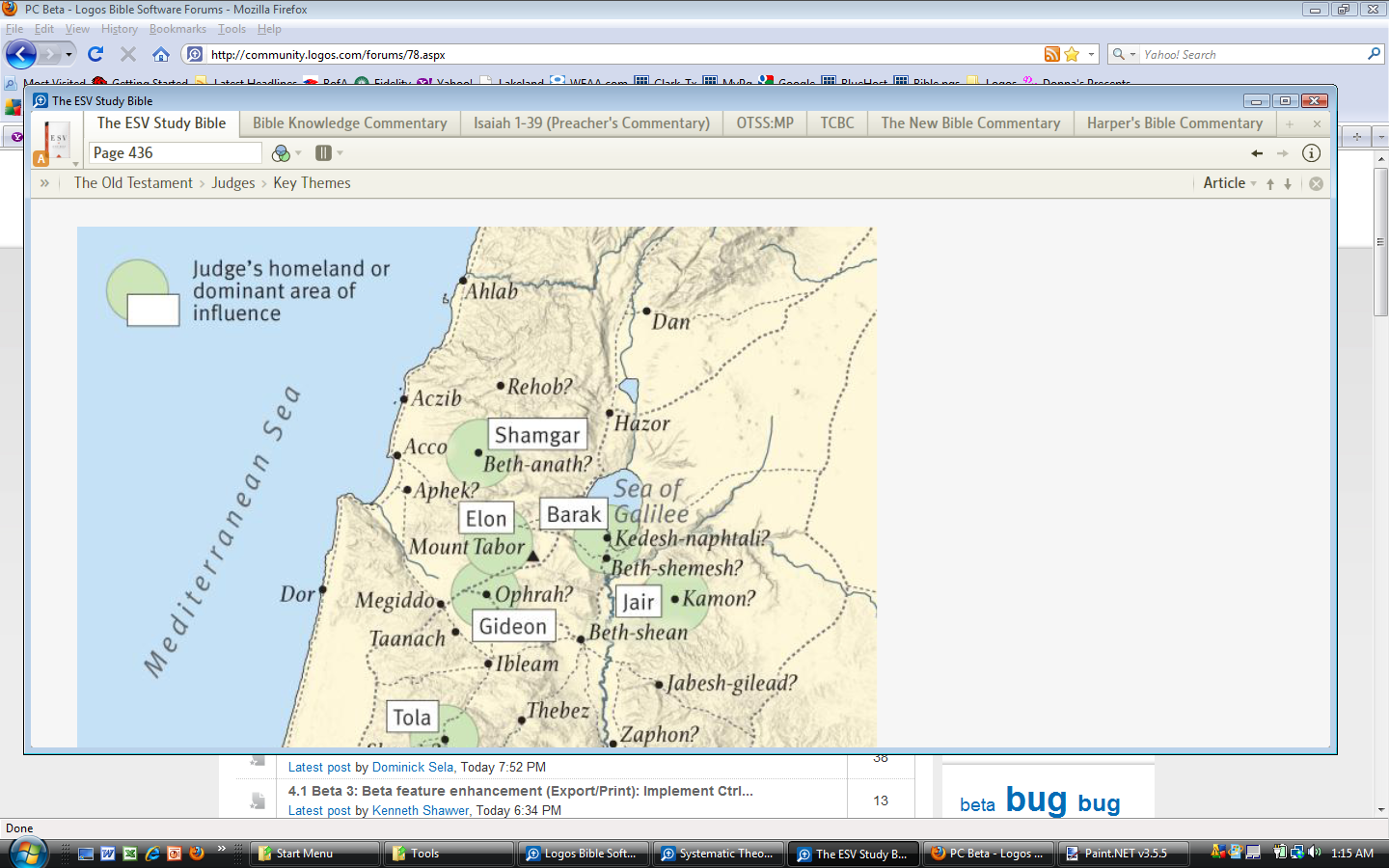Launch Internet Explorer from quick launch
Image resolution: width=1389 pixels, height=868 pixels.
tap(152, 854)
